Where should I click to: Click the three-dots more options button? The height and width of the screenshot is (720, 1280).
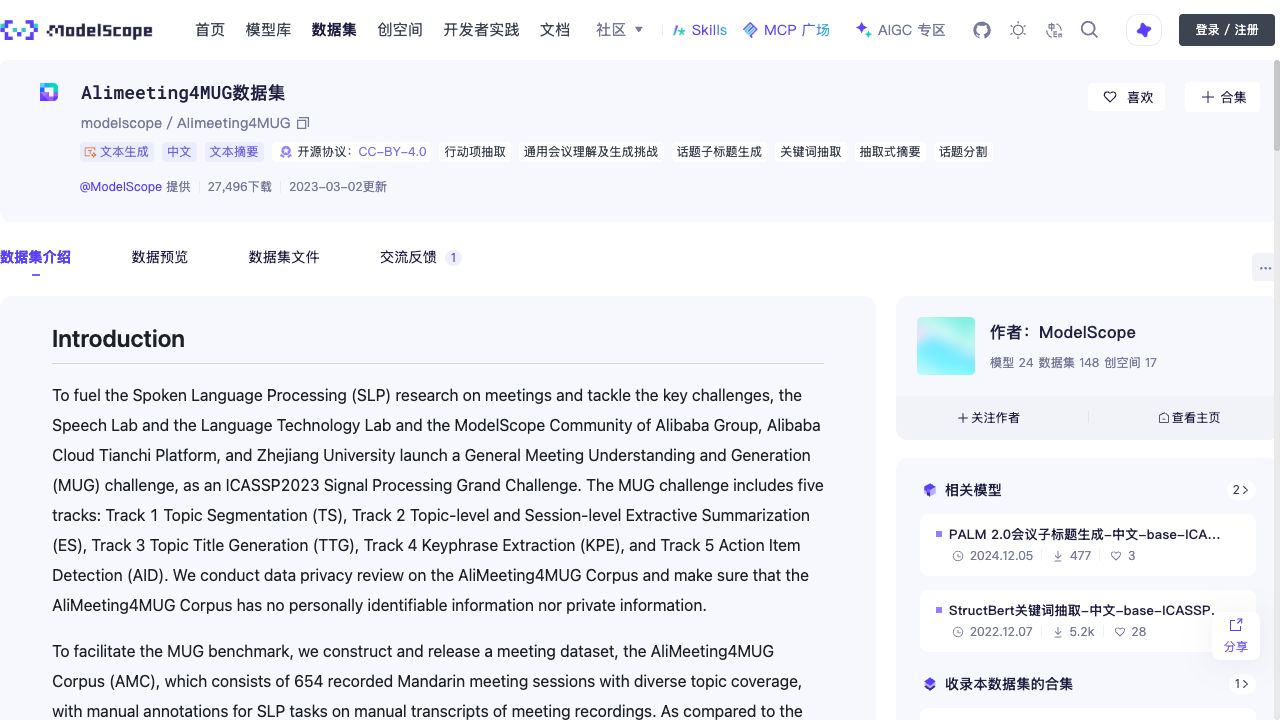click(1265, 268)
